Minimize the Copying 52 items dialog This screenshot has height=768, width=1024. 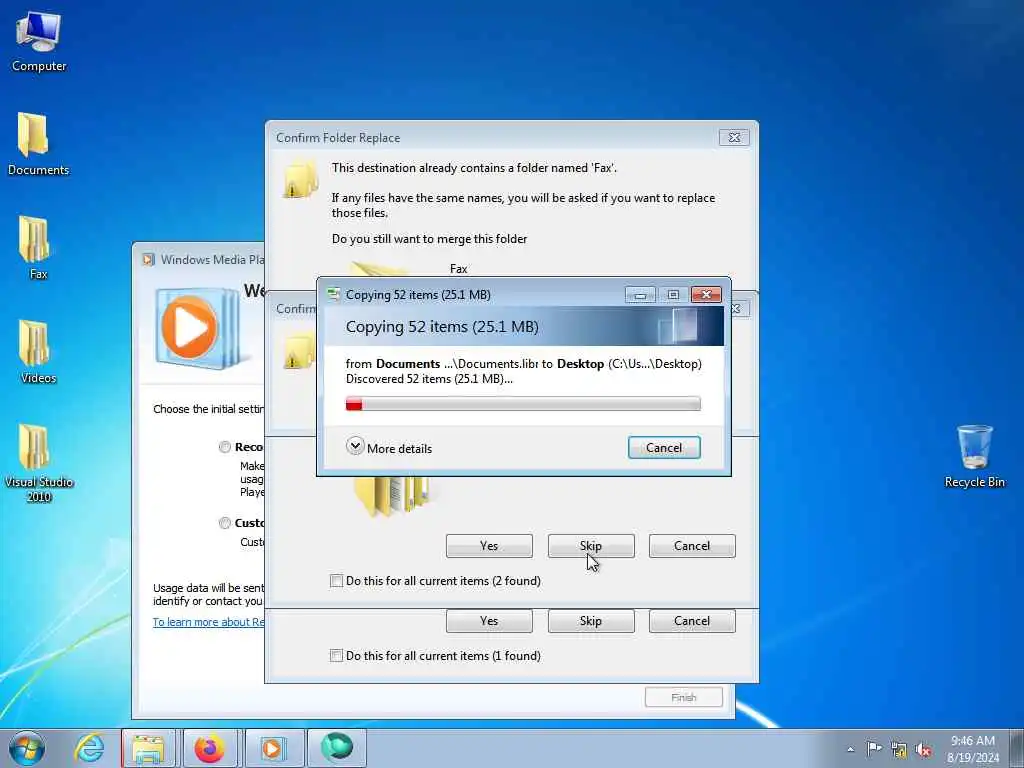click(640, 295)
